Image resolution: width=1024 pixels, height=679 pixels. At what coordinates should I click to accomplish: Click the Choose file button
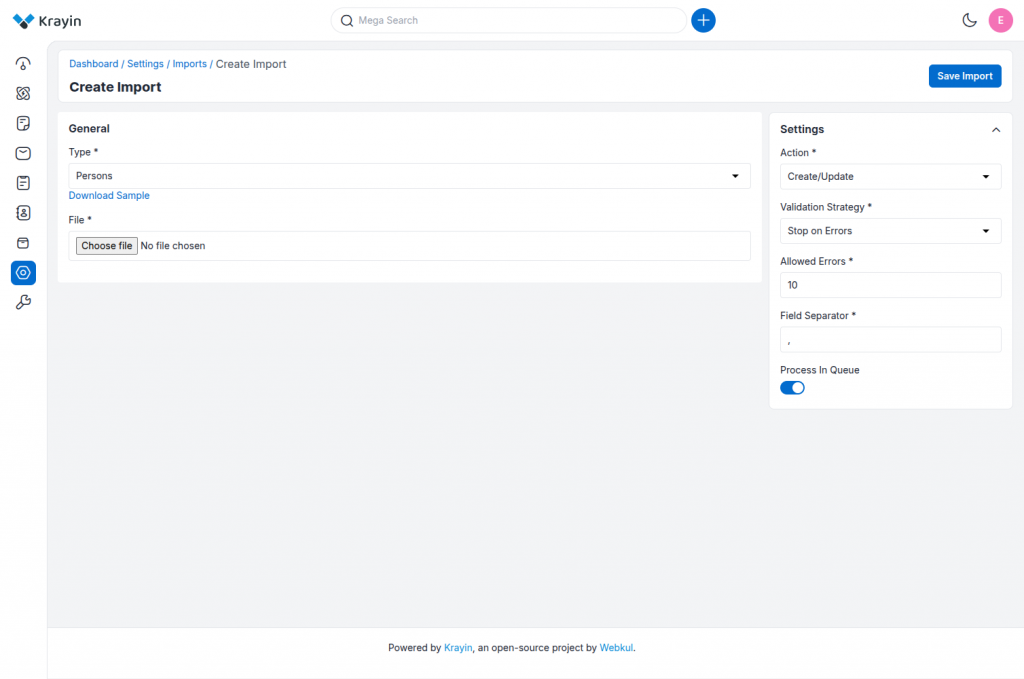106,245
